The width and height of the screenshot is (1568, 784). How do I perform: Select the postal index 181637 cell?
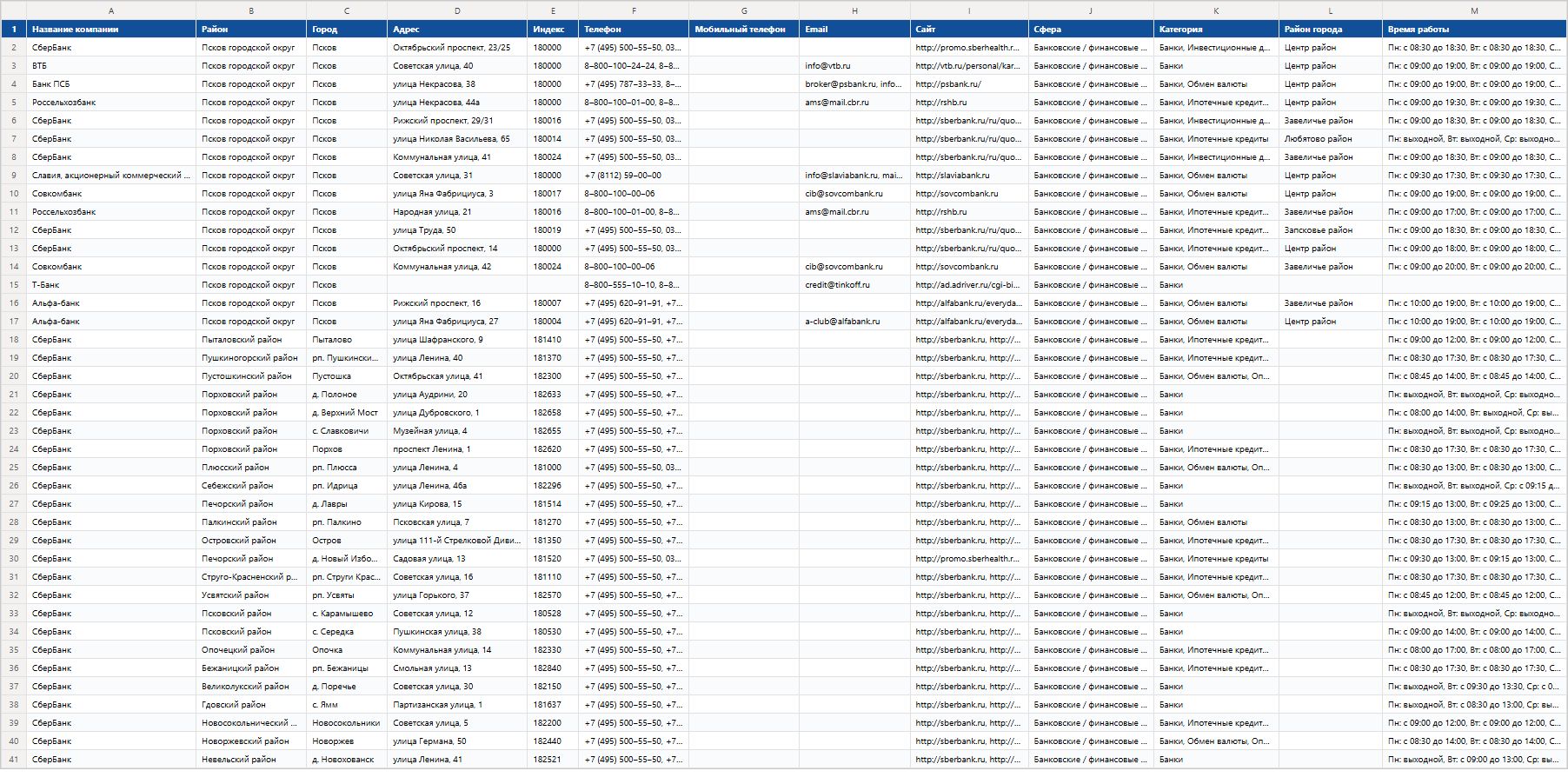point(553,705)
